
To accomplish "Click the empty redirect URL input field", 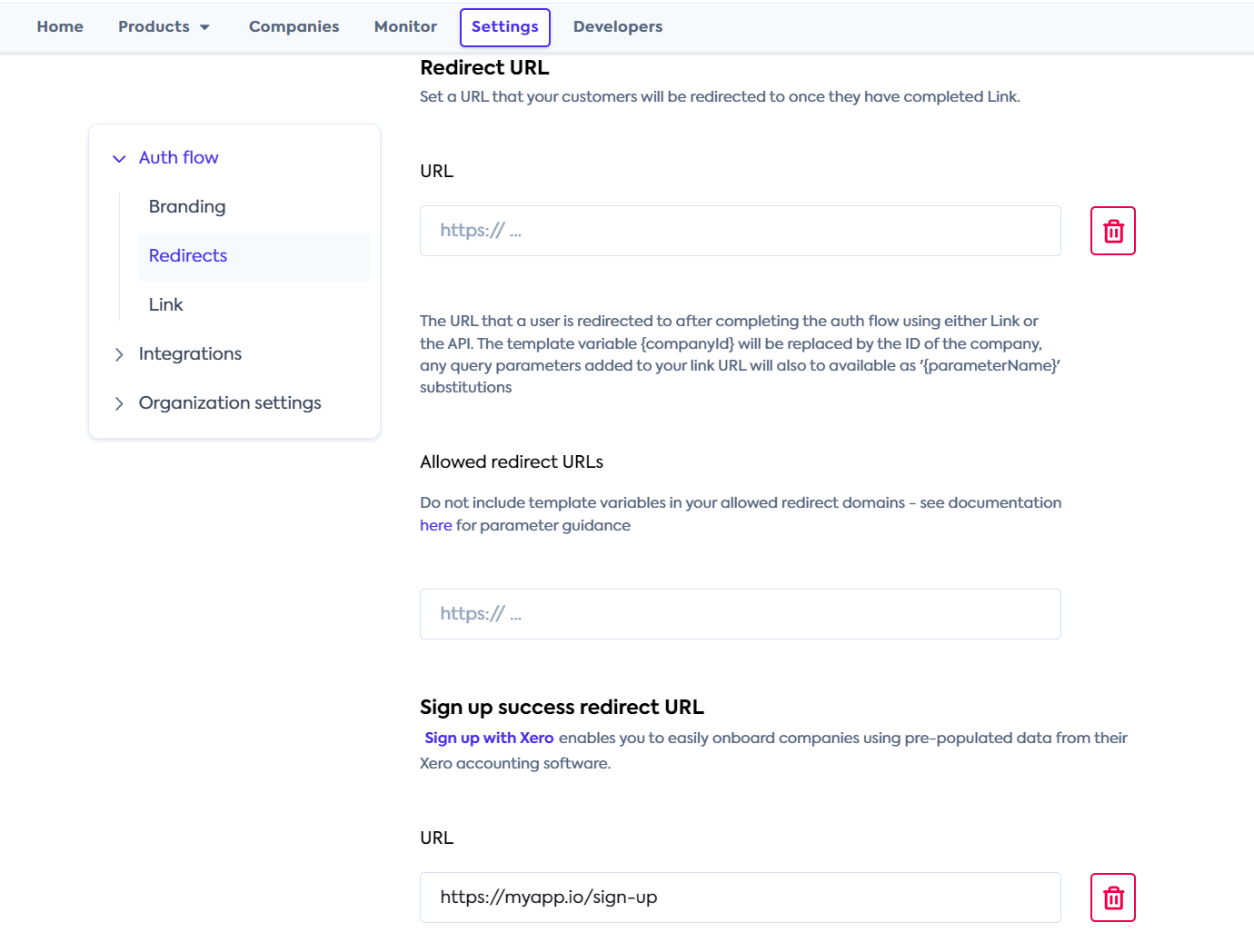I will 740,230.
